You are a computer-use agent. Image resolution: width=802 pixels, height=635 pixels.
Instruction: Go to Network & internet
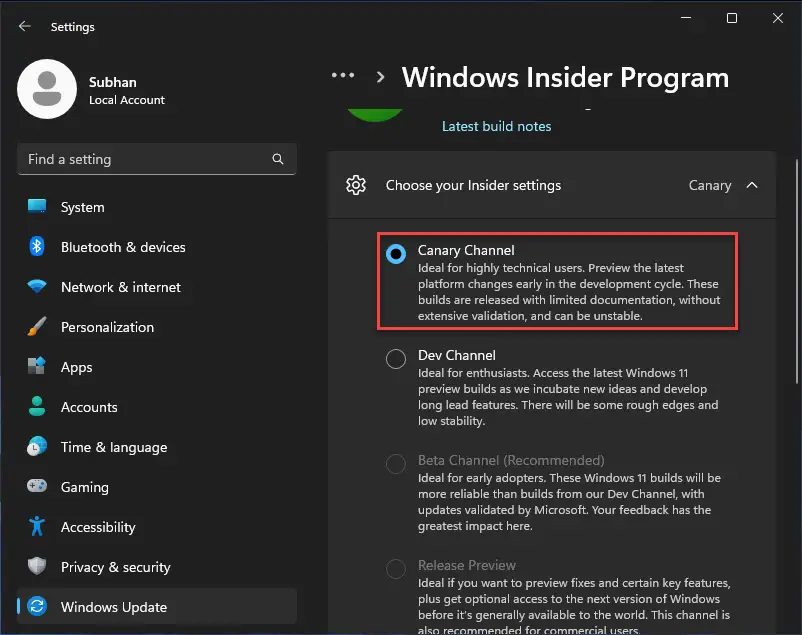[x=157, y=287]
